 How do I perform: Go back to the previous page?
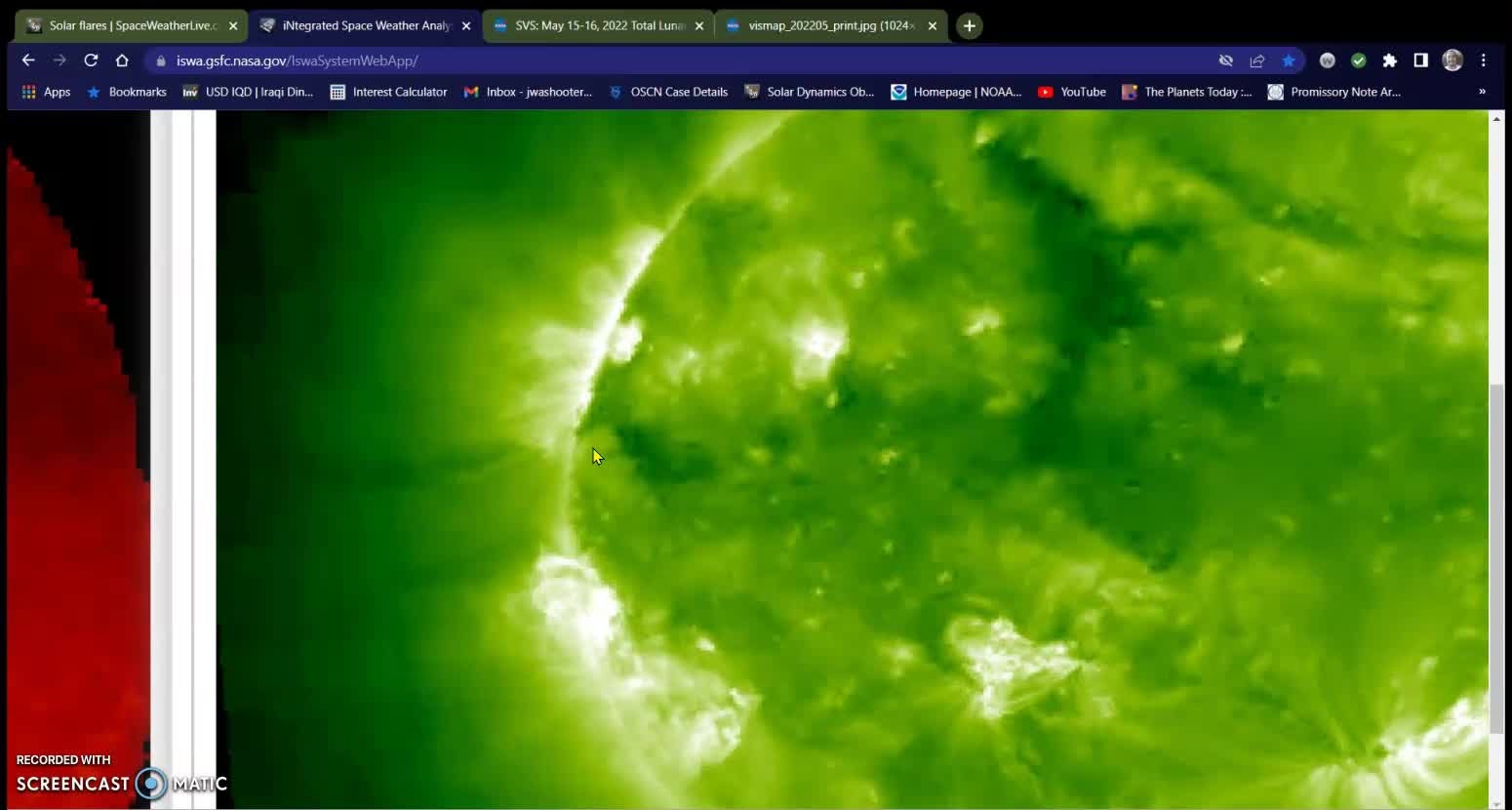[28, 61]
